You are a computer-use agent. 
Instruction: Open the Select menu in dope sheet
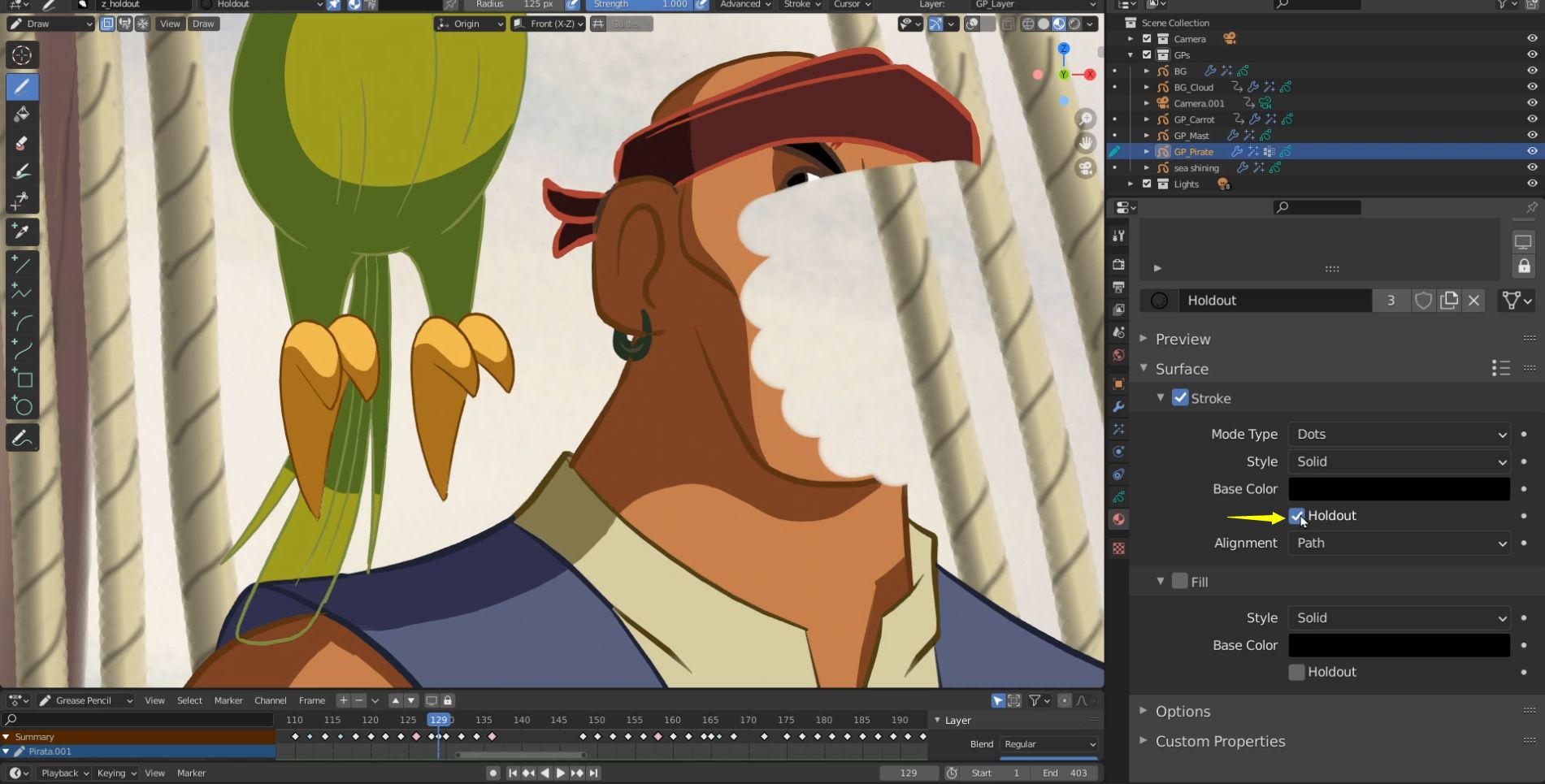(x=189, y=700)
